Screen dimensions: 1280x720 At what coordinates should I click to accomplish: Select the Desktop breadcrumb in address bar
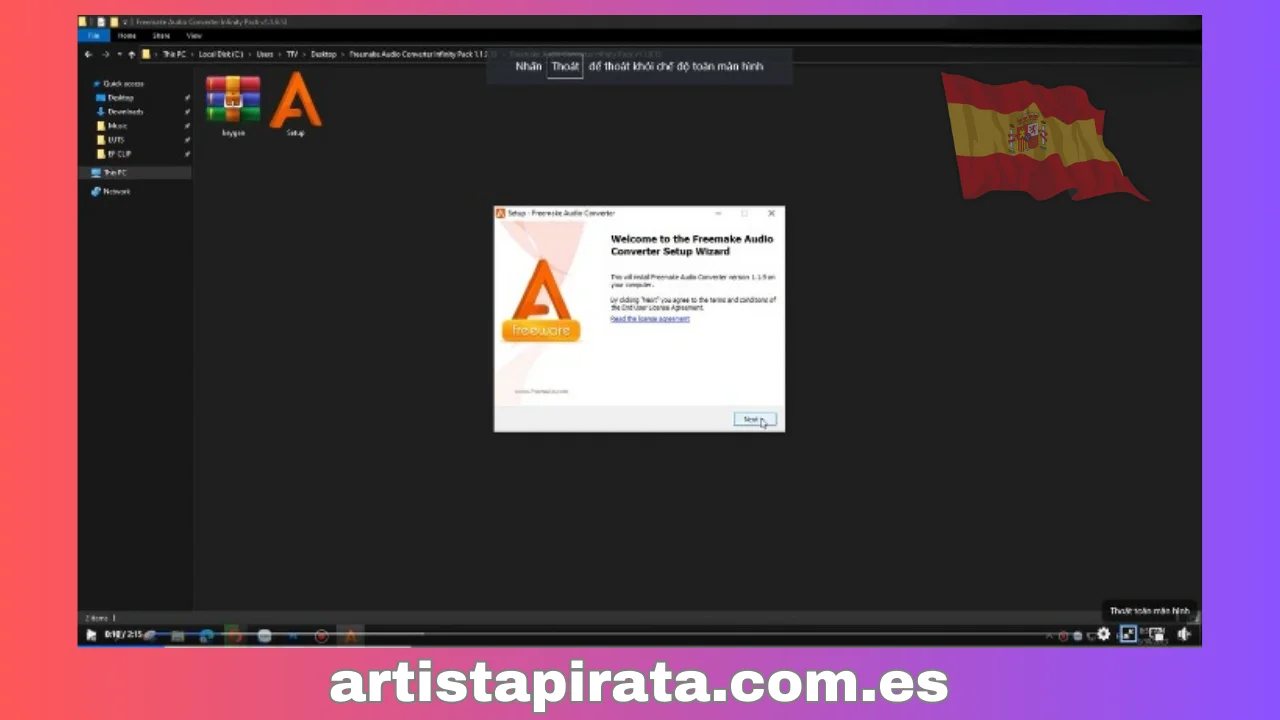tap(323, 54)
